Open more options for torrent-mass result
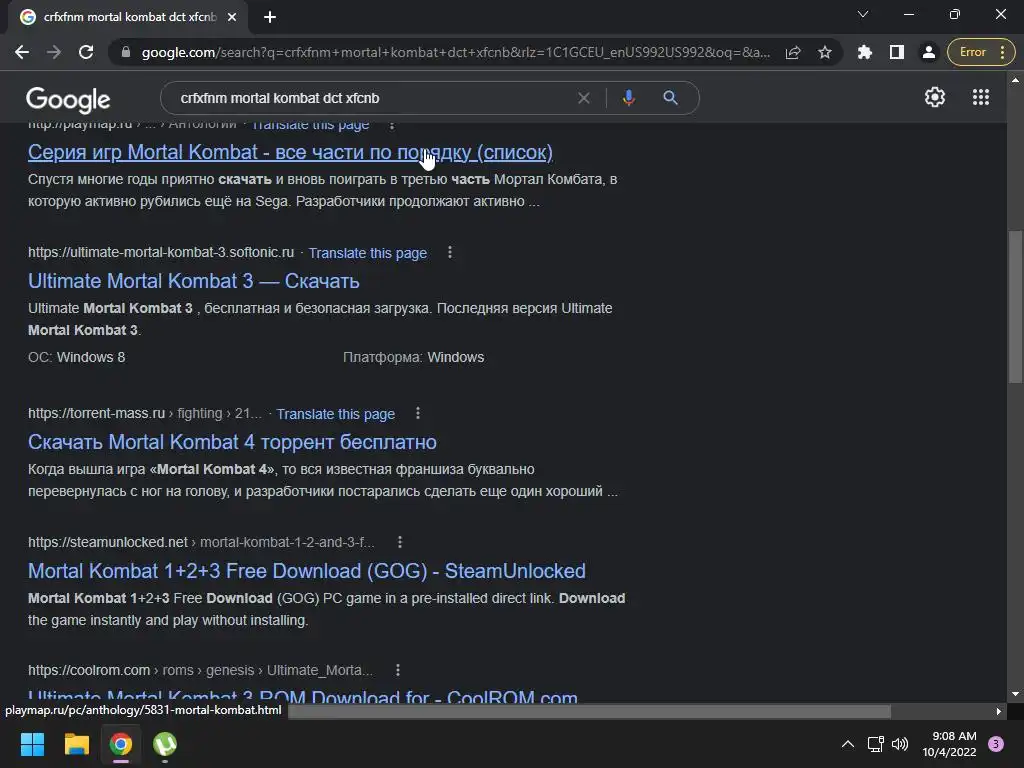Viewport: 1024px width, 768px height. 418,413
